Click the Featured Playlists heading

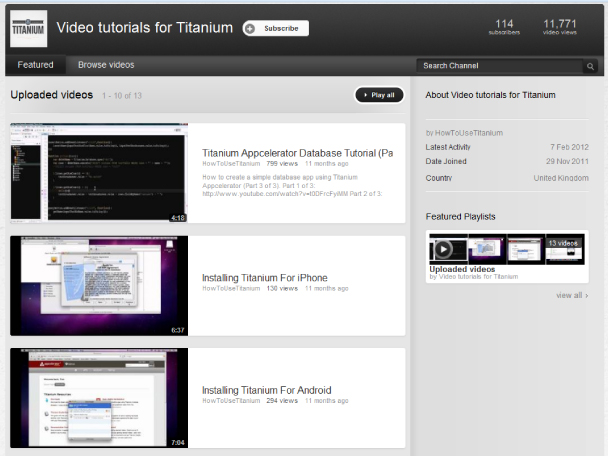coord(461,217)
